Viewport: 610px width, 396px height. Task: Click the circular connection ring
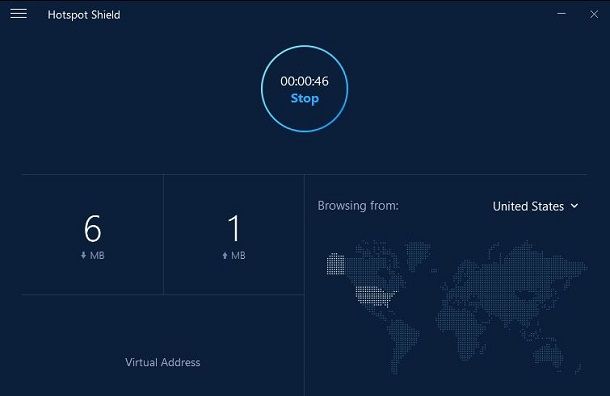304,89
